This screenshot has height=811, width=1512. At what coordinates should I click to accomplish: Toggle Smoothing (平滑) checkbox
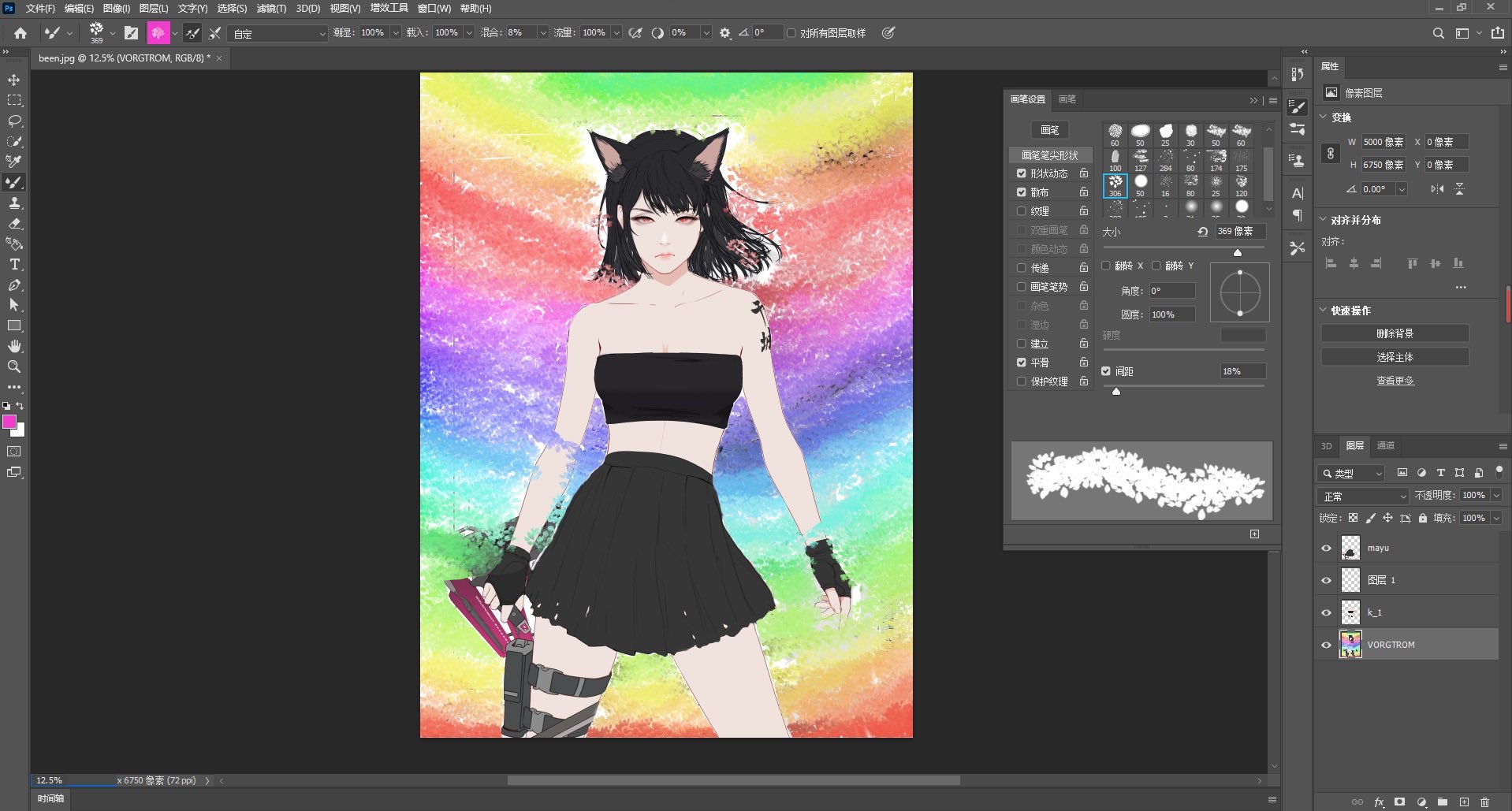[1022, 363]
